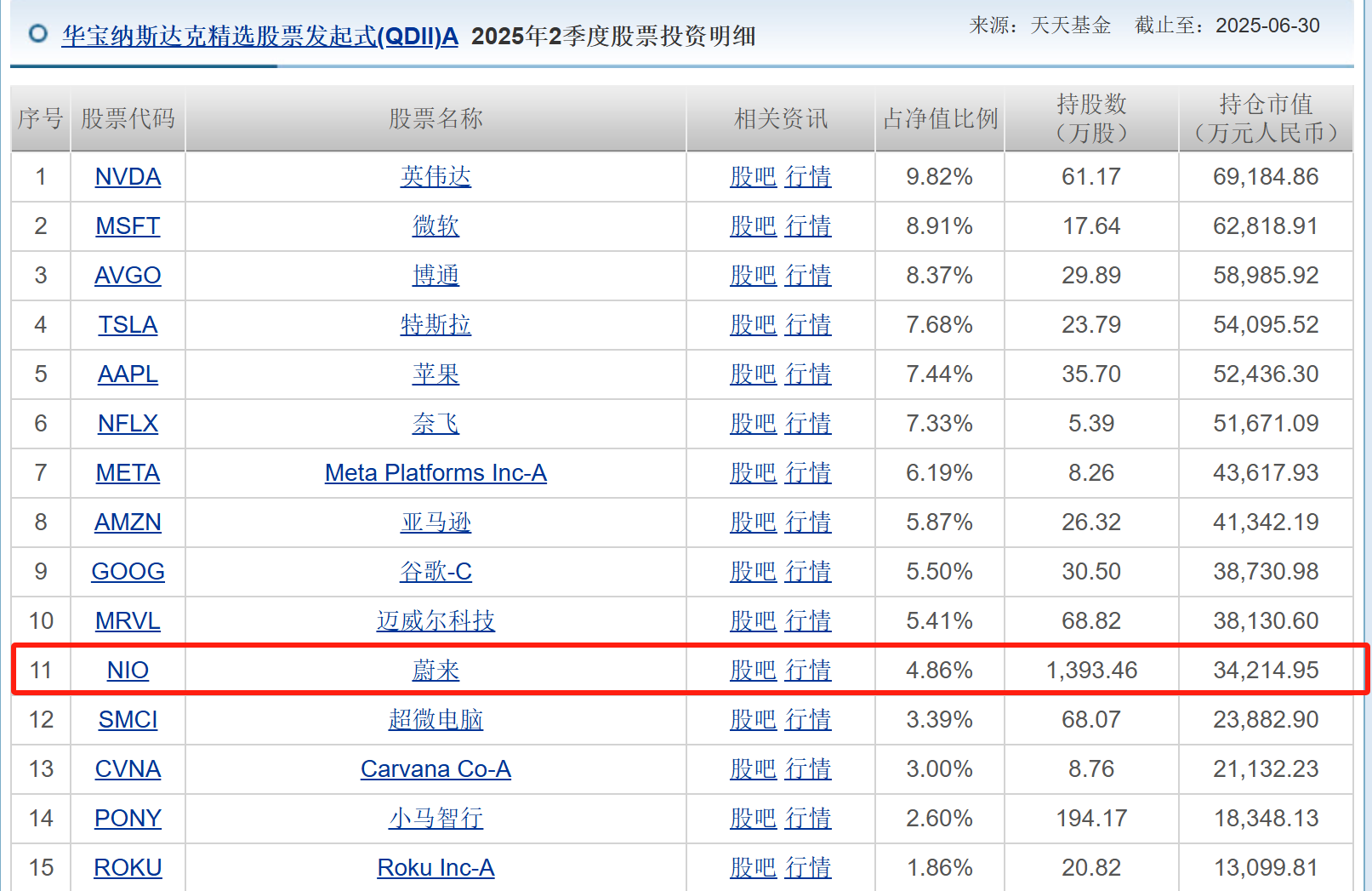This screenshot has height=891, width=1372.
Task: Open the MRVL stock code link
Action: pos(128,621)
